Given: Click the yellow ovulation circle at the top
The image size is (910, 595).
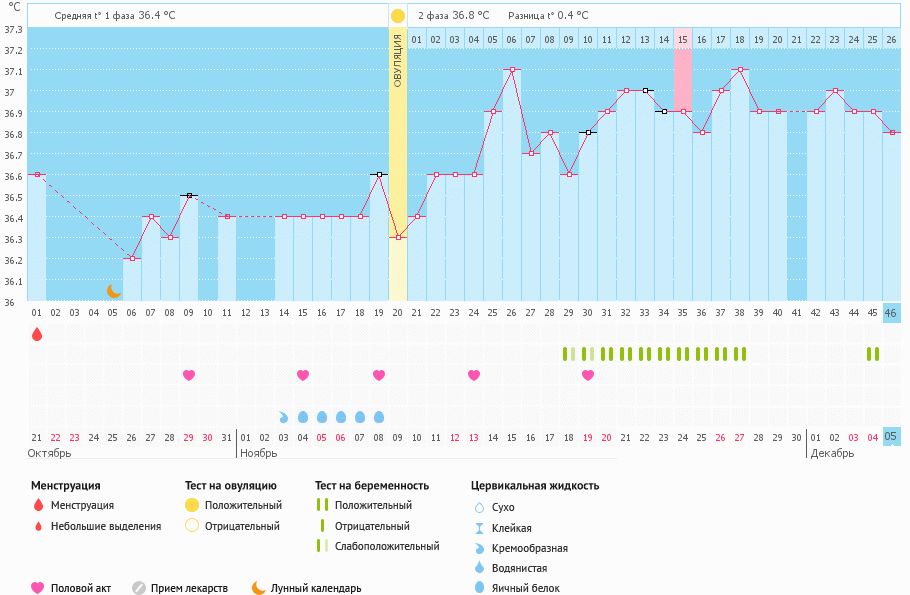Looking at the screenshot, I should (x=398, y=16).
